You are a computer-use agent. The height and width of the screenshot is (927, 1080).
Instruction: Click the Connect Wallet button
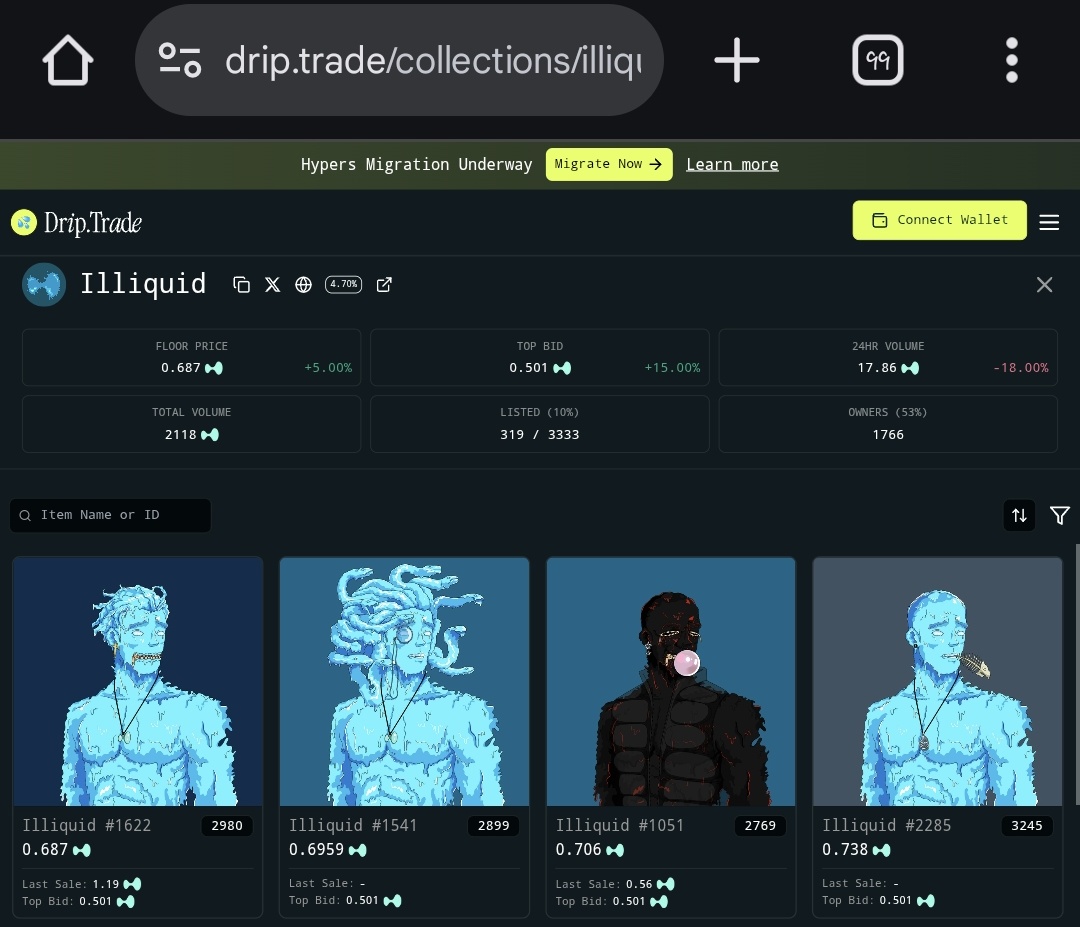click(939, 220)
